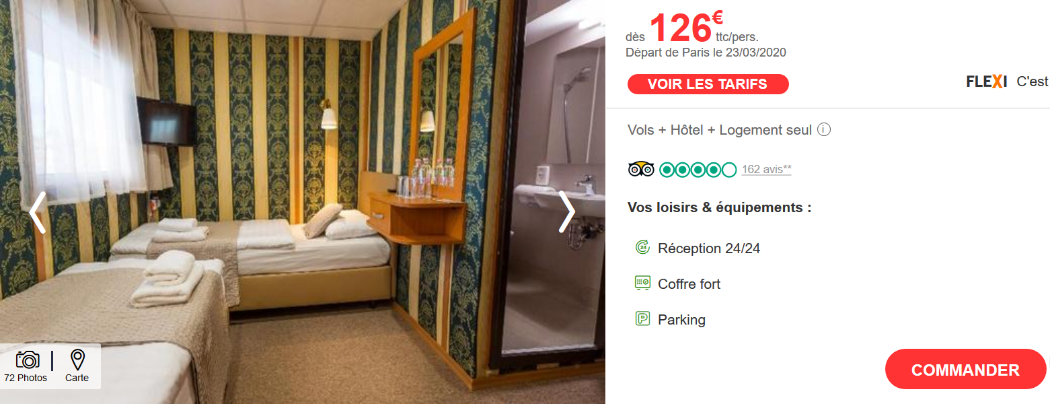Viewport: 1050px width, 404px height.
Task: Click the TripAdvisor green rating bubbles
Action: 698,170
